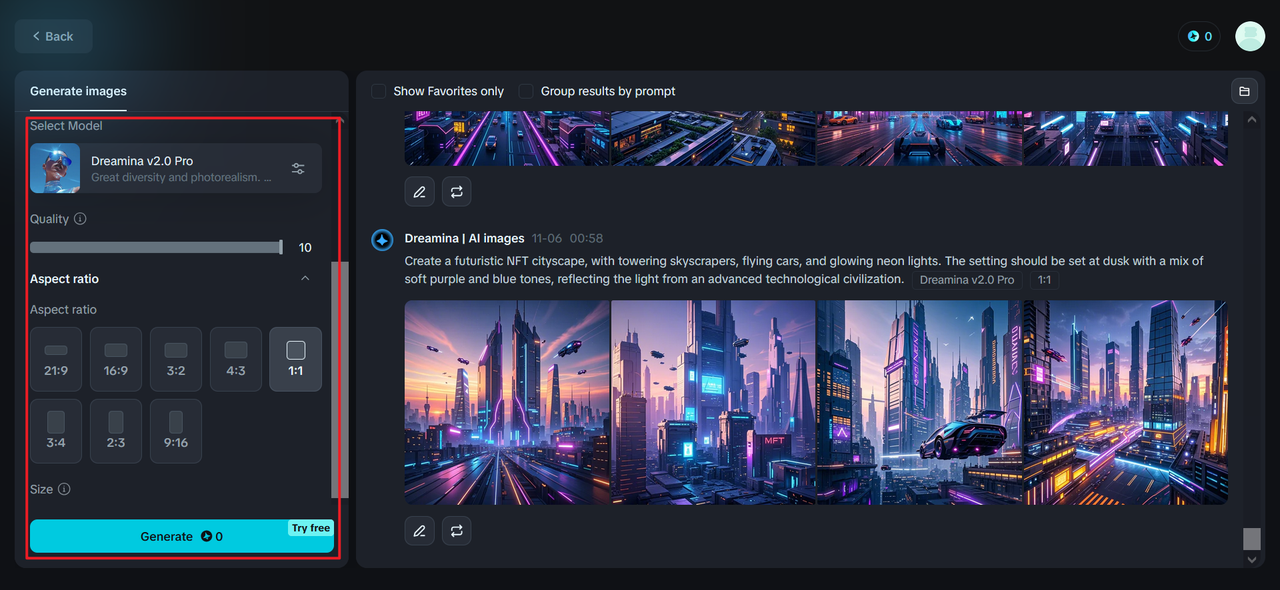Click the Try free badge

pos(311,528)
